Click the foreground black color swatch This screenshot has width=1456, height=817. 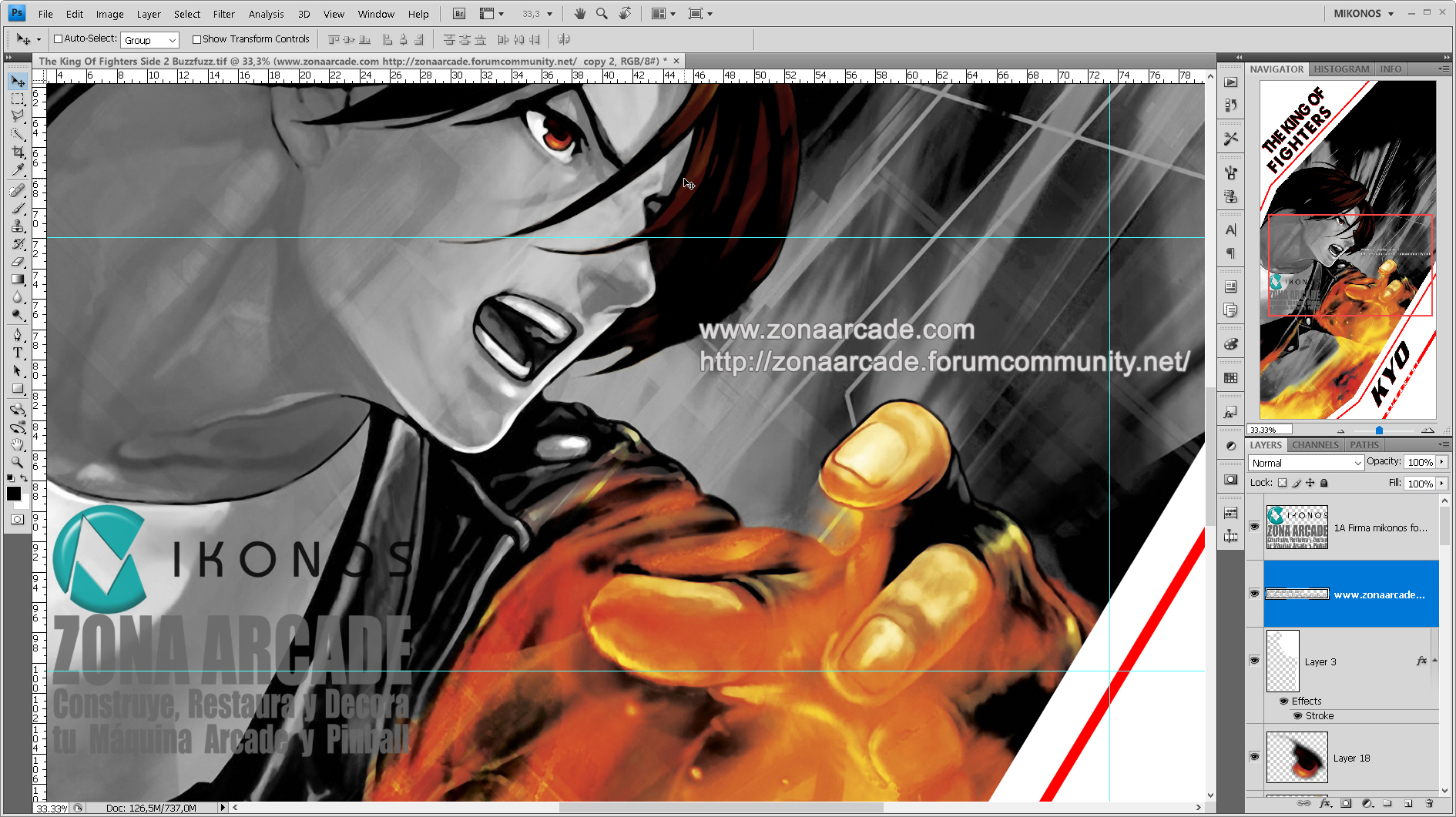tap(14, 494)
